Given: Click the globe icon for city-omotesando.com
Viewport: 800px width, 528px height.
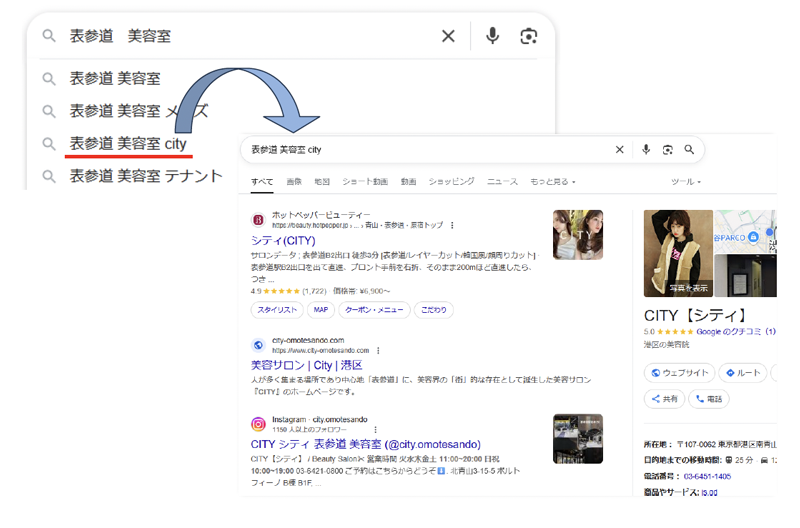Looking at the screenshot, I should (x=258, y=345).
